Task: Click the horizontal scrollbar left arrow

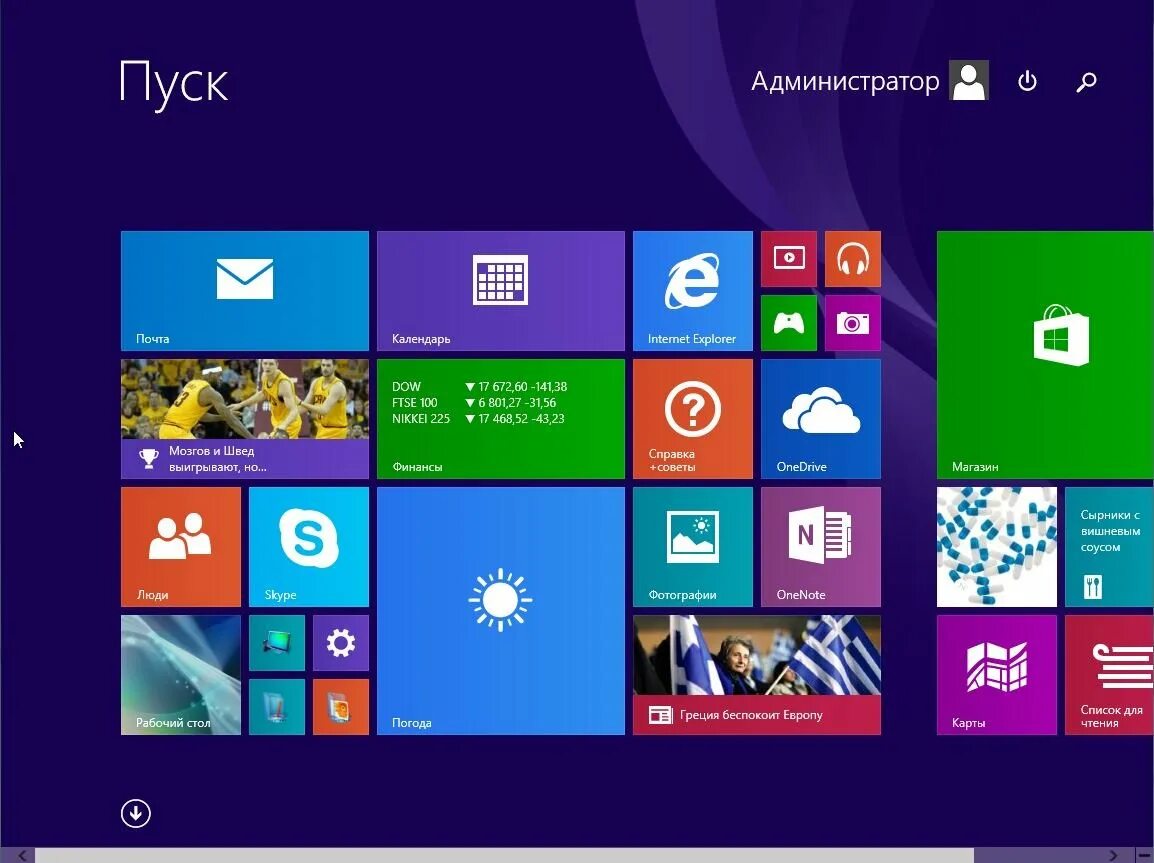Action: click(x=22, y=855)
